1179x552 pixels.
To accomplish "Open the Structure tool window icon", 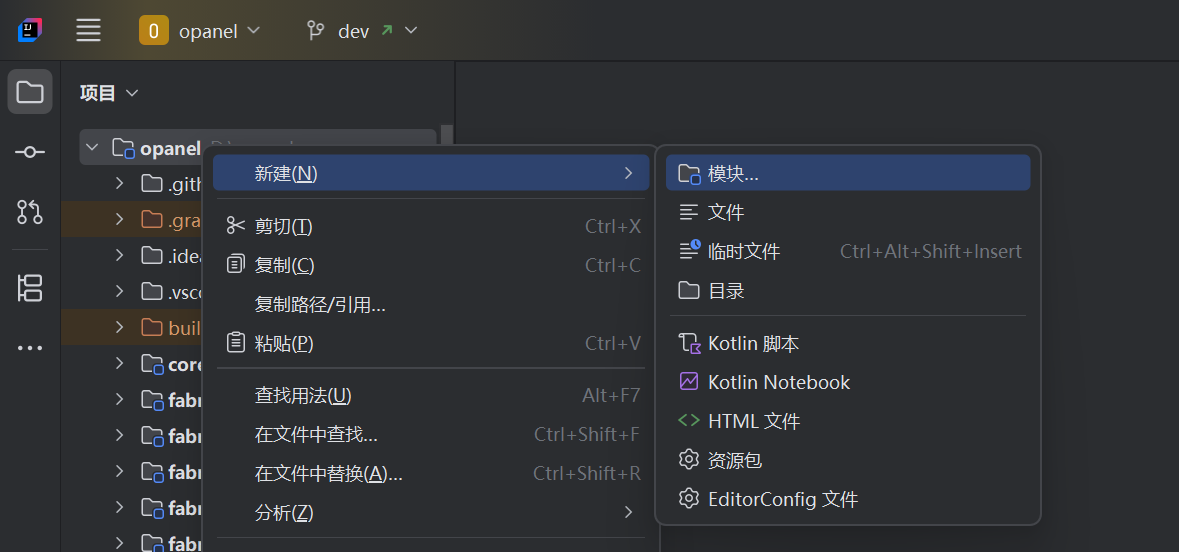I will click(30, 288).
